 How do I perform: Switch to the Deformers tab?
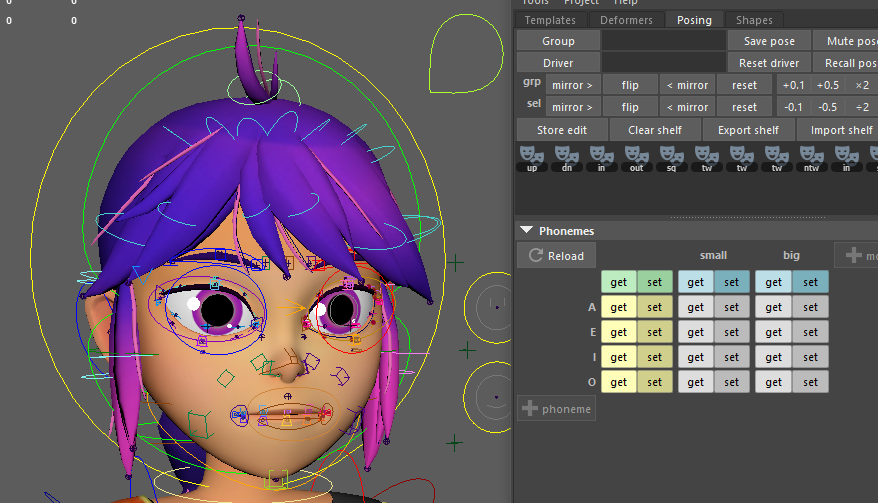click(x=626, y=20)
